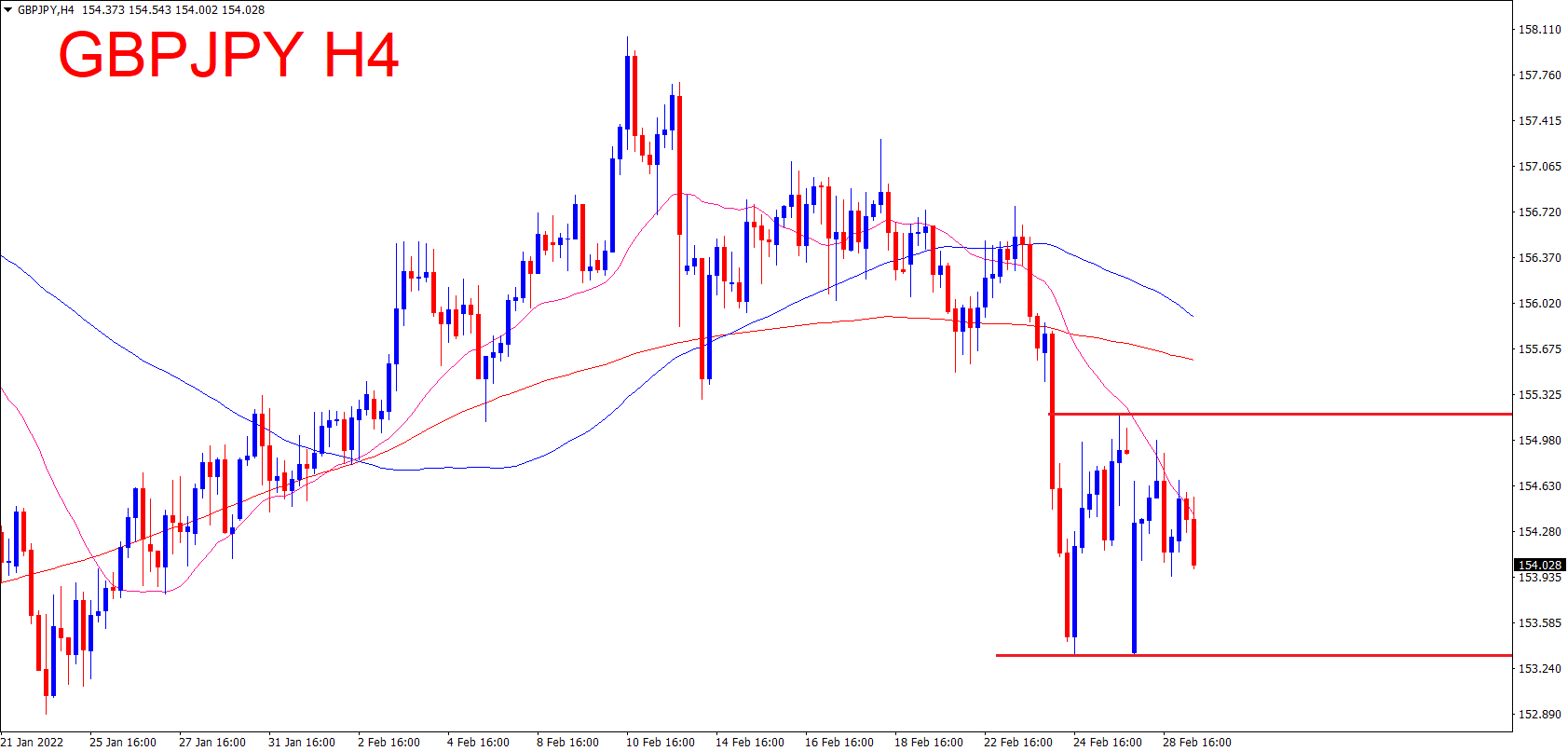The height and width of the screenshot is (751, 1568).
Task: Click price level 154.980 on the scale
Action: pos(1540,441)
